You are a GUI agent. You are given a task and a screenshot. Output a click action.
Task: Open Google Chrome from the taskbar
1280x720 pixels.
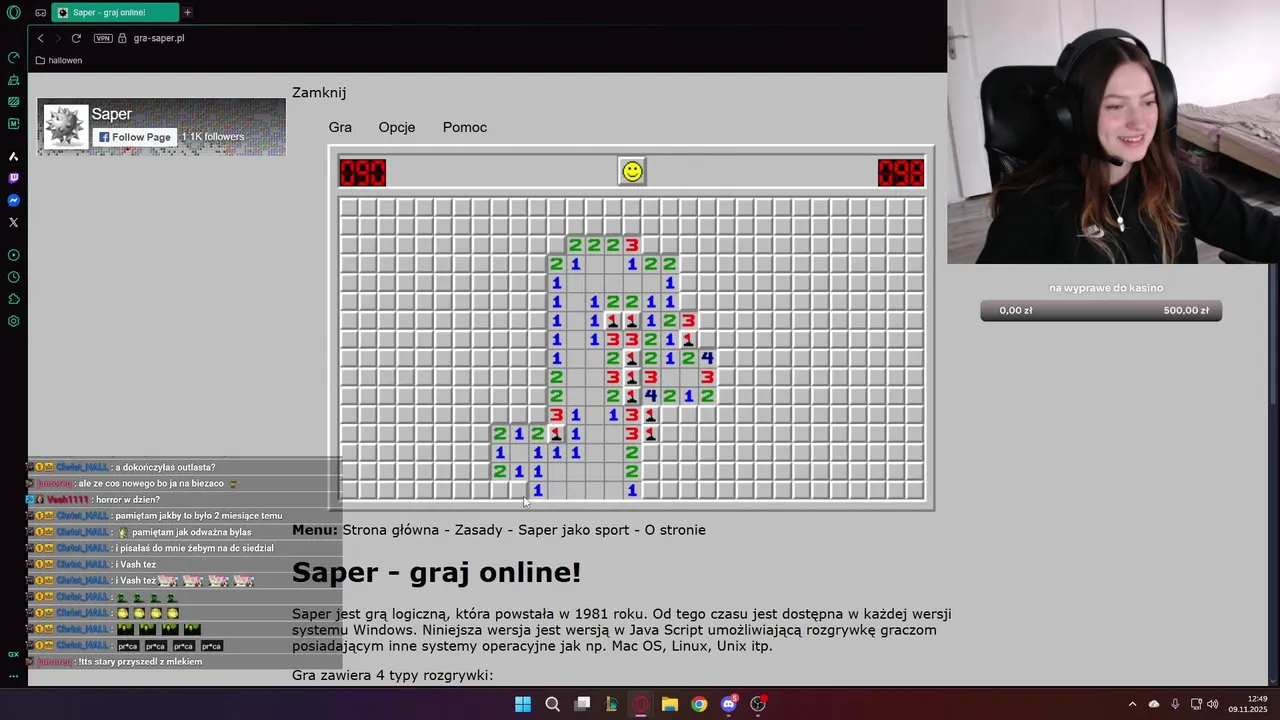[699, 704]
